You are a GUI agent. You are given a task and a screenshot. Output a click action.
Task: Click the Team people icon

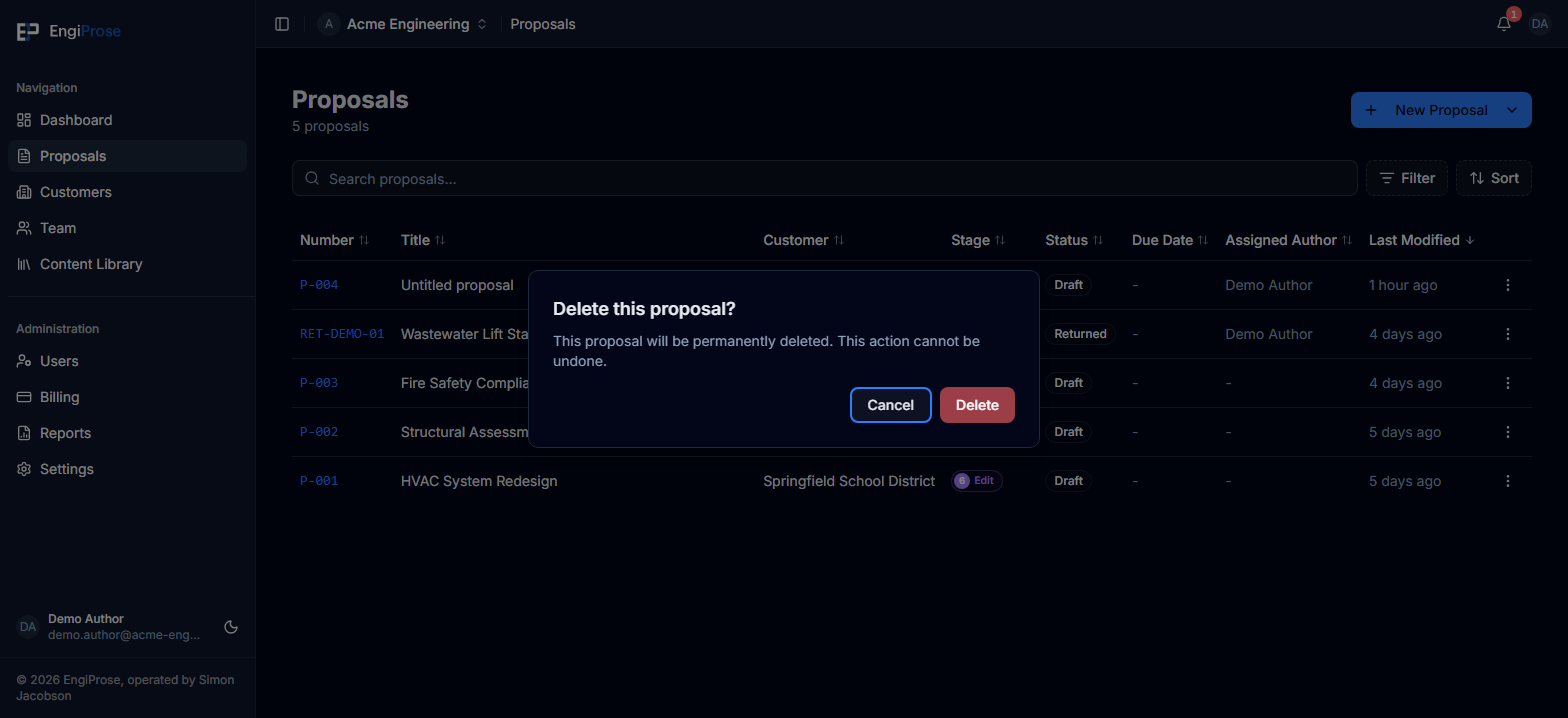(24, 228)
